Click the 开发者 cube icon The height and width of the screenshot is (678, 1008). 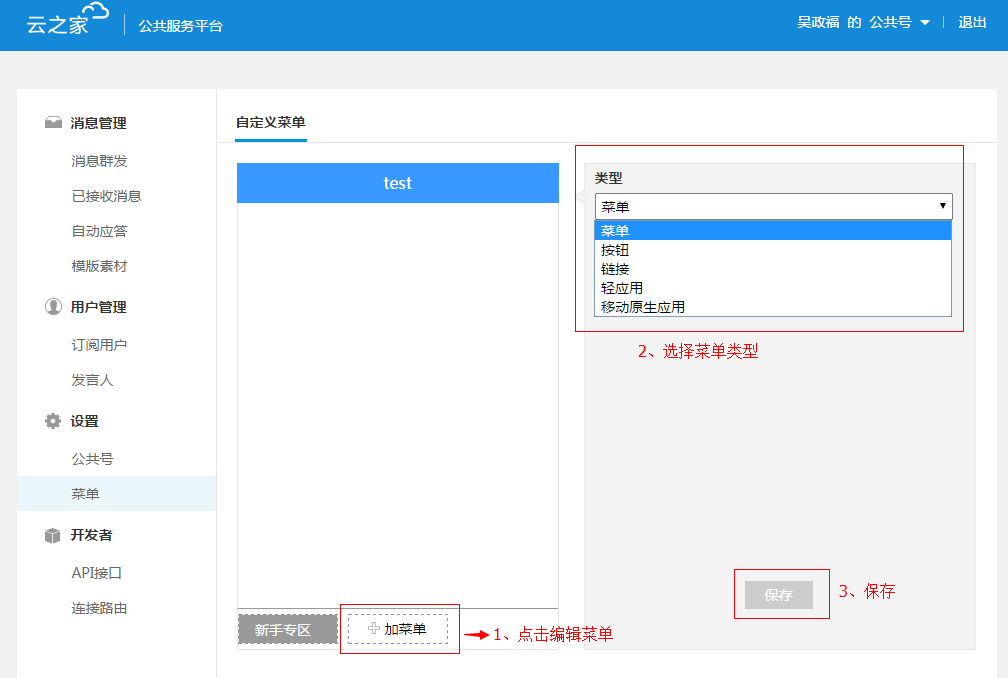pyautogui.click(x=54, y=535)
